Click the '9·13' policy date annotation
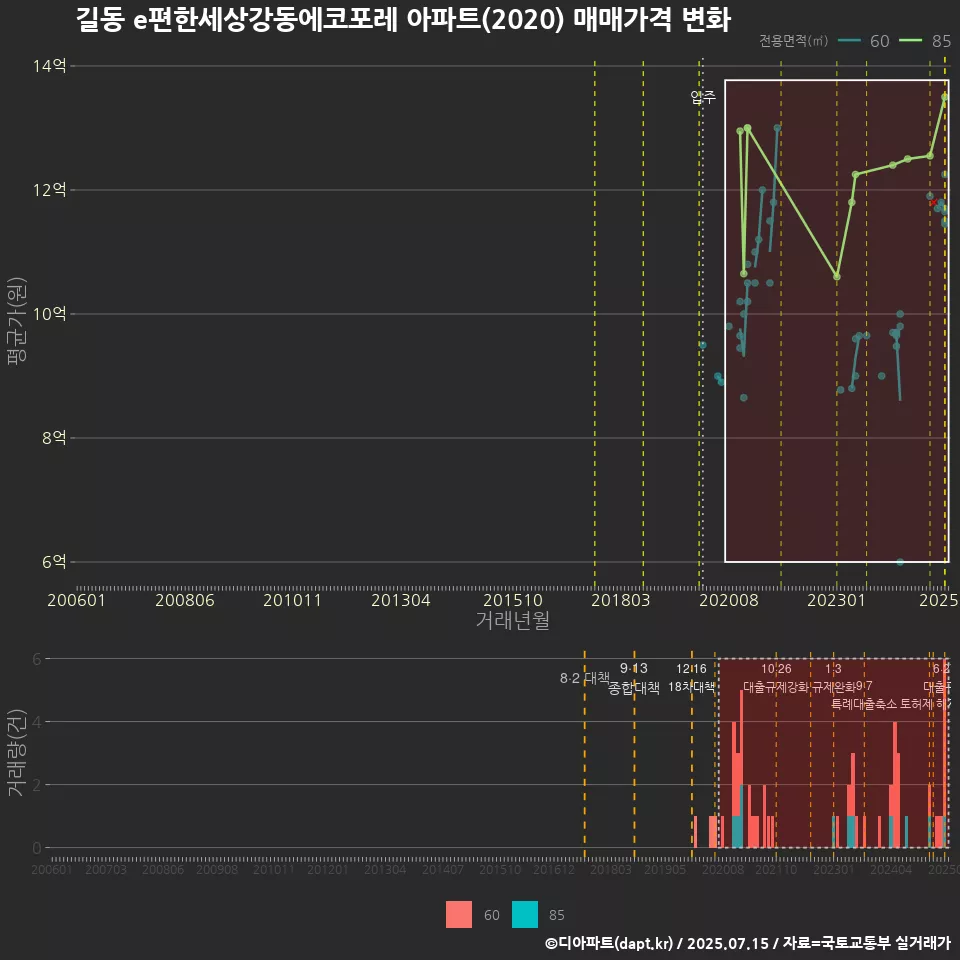The width and height of the screenshot is (960, 960). (x=634, y=669)
